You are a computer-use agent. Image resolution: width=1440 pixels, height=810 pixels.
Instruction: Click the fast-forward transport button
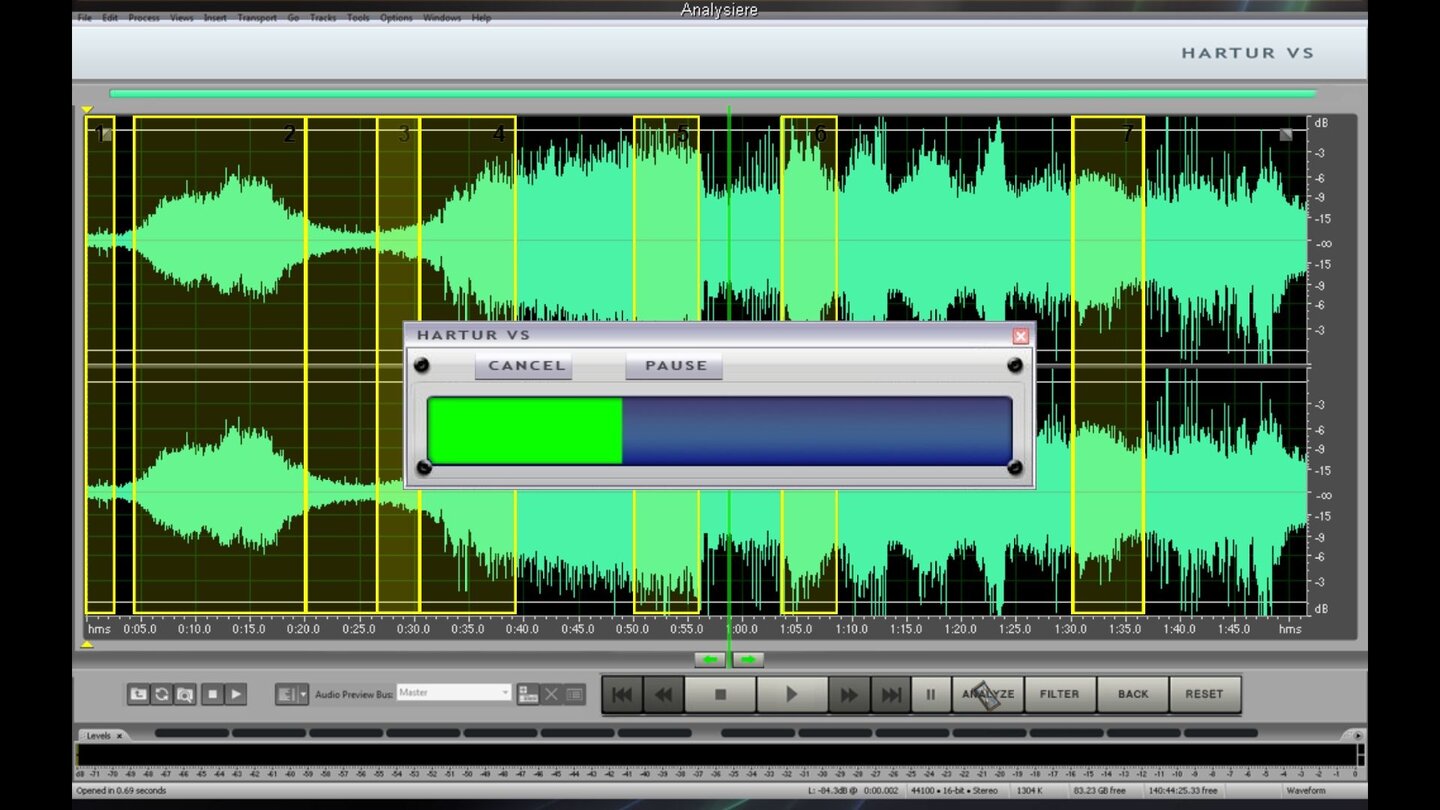[848, 694]
